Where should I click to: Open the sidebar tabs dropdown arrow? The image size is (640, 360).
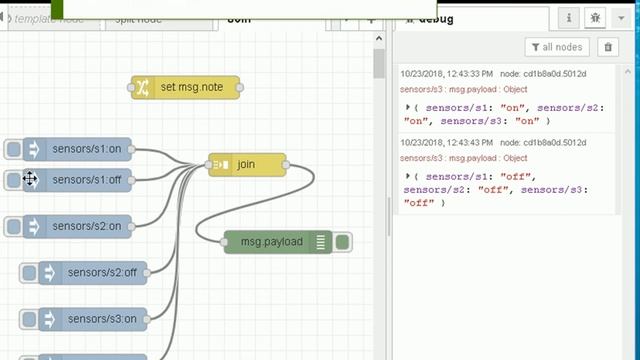(x=621, y=18)
